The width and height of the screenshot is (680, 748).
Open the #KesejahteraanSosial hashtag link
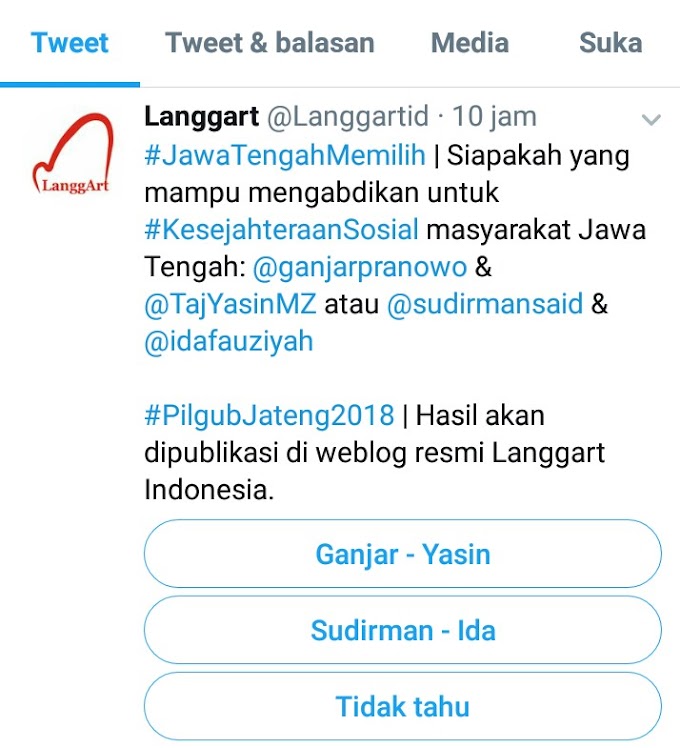(282, 229)
